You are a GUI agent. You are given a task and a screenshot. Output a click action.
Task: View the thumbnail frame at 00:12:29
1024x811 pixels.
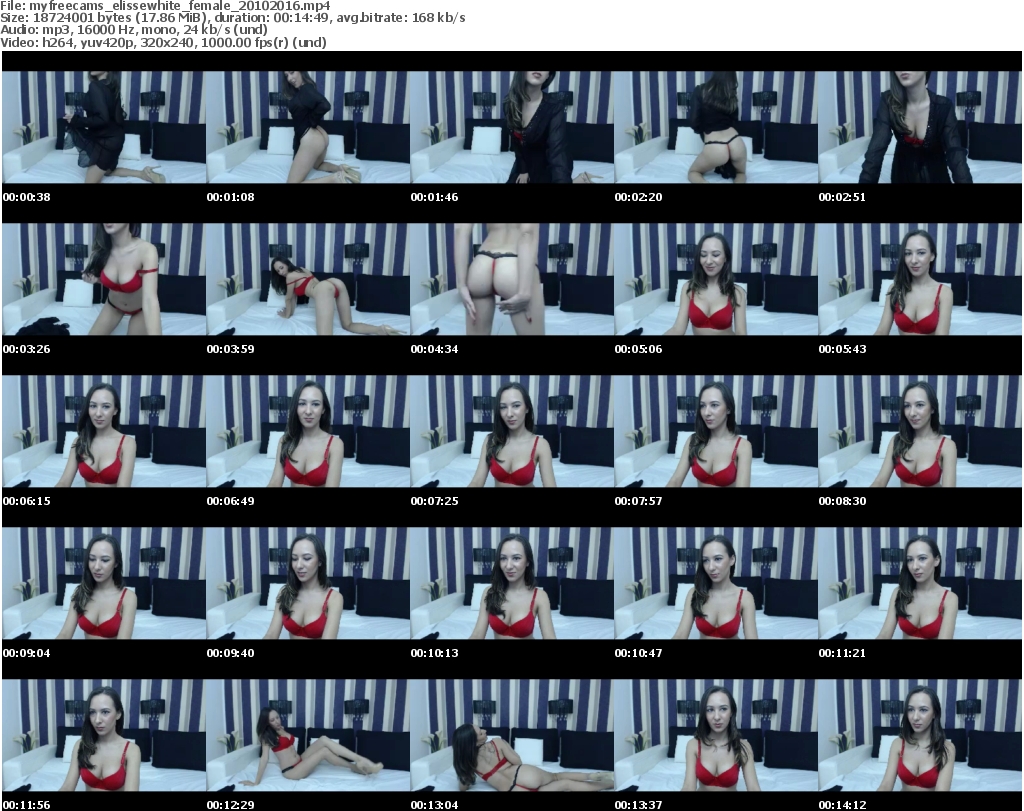[x=308, y=736]
